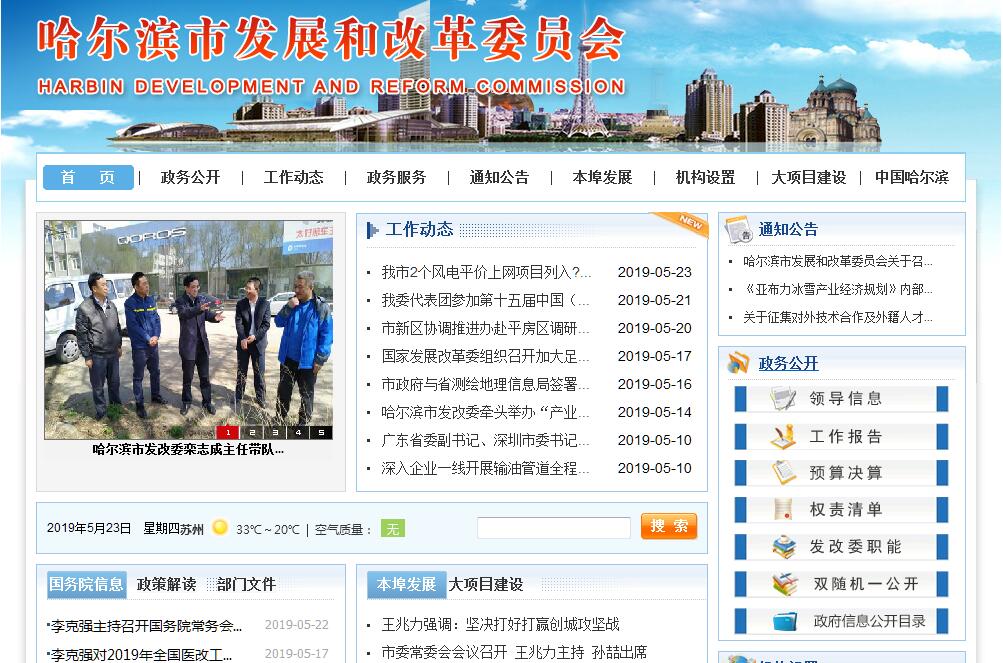Show slide 1 in the carousel
Screen dimensions: 1003x663
[228, 433]
